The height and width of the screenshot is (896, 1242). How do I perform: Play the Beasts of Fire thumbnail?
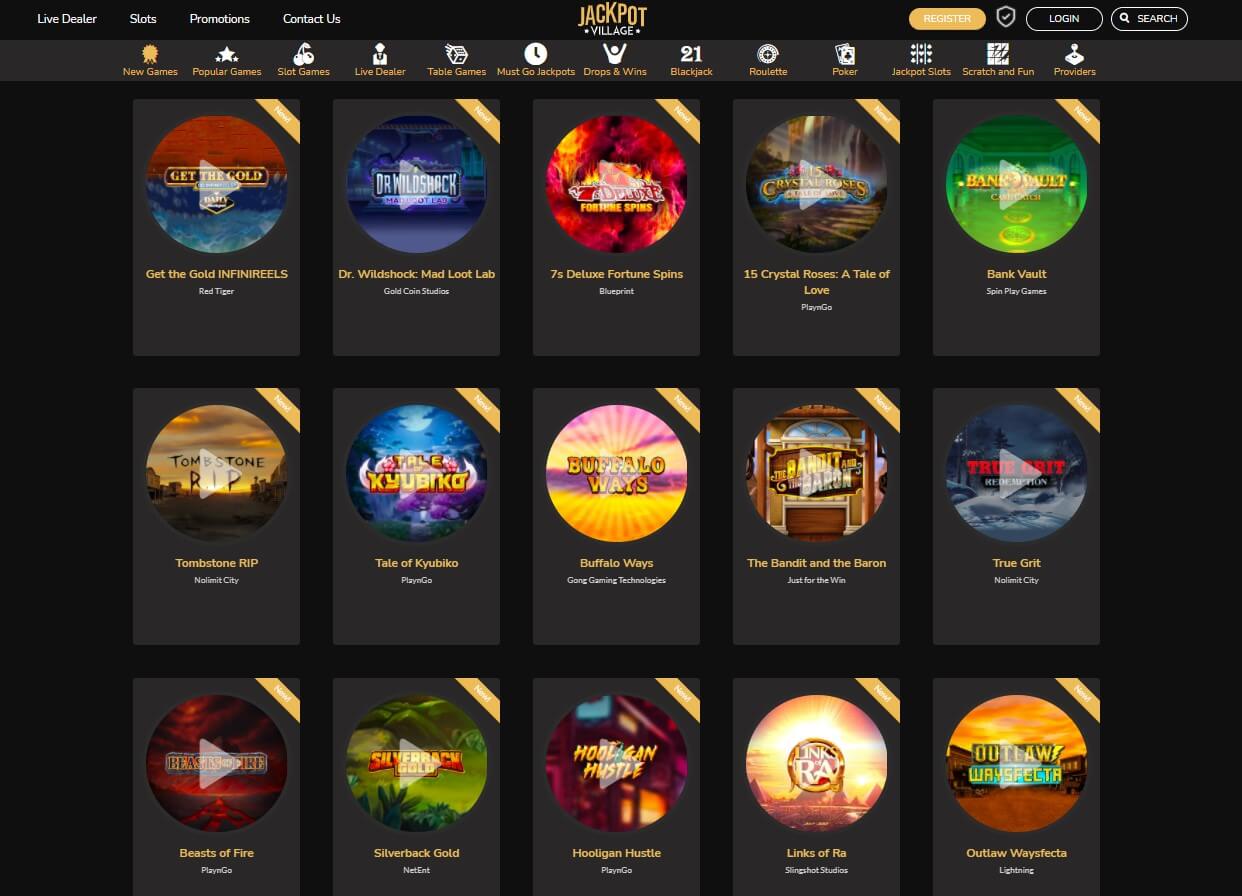click(x=216, y=763)
